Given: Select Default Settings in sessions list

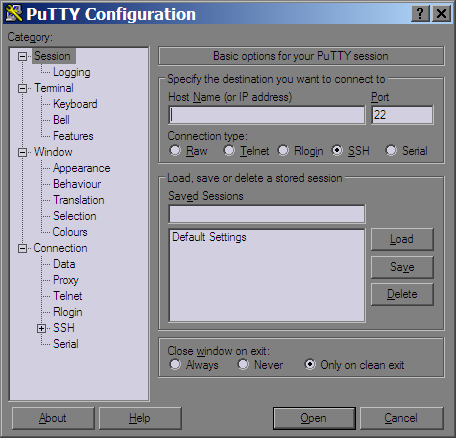Looking at the screenshot, I should tap(209, 237).
